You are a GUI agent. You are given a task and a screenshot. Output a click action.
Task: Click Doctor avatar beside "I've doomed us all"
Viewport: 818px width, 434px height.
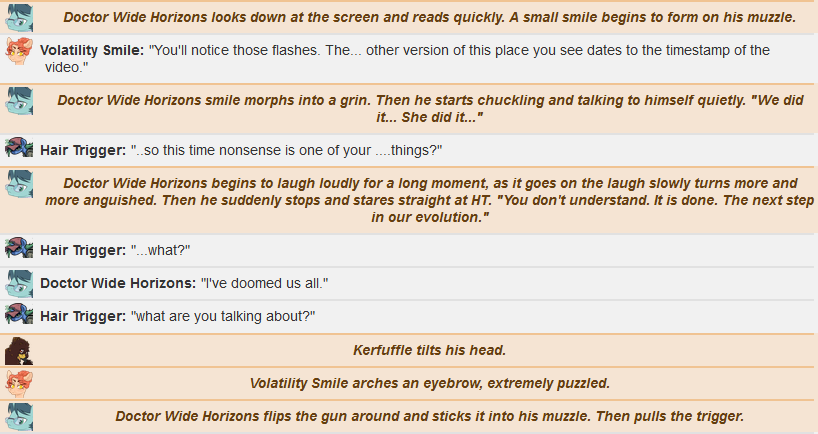[19, 284]
